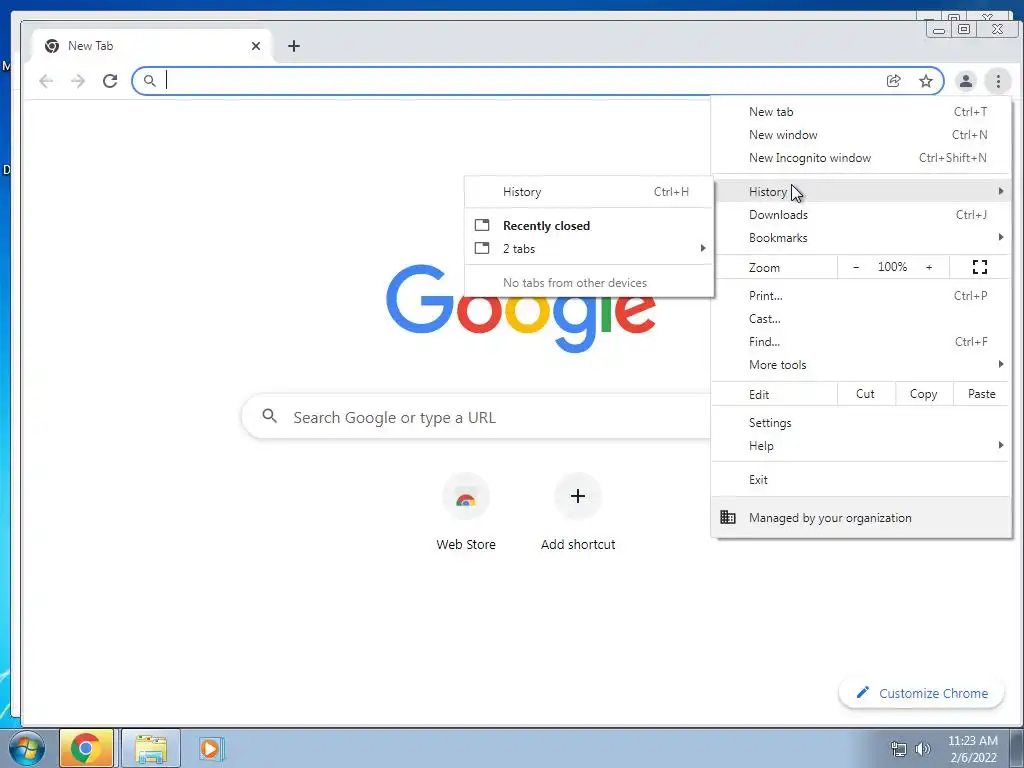Click the Show desktop strip on taskbar
The image size is (1024, 768).
coord(1016,748)
